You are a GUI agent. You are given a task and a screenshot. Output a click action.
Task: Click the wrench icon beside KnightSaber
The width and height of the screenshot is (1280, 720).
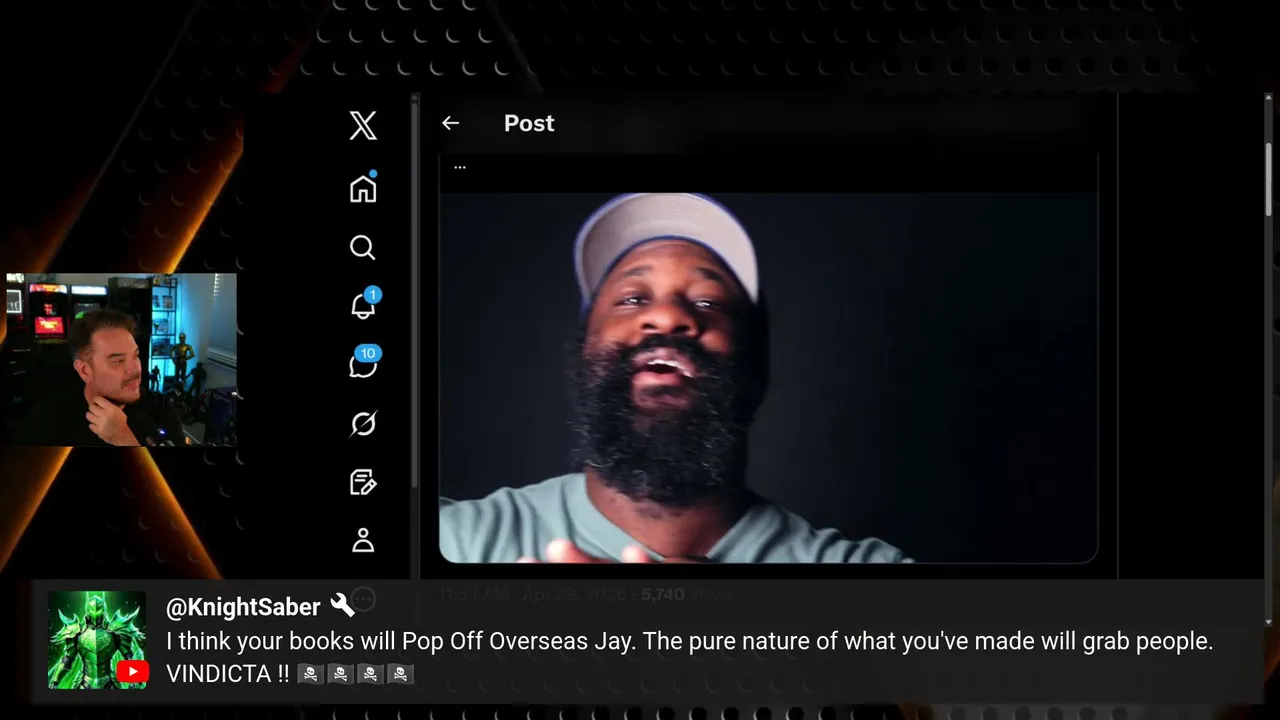[342, 605]
